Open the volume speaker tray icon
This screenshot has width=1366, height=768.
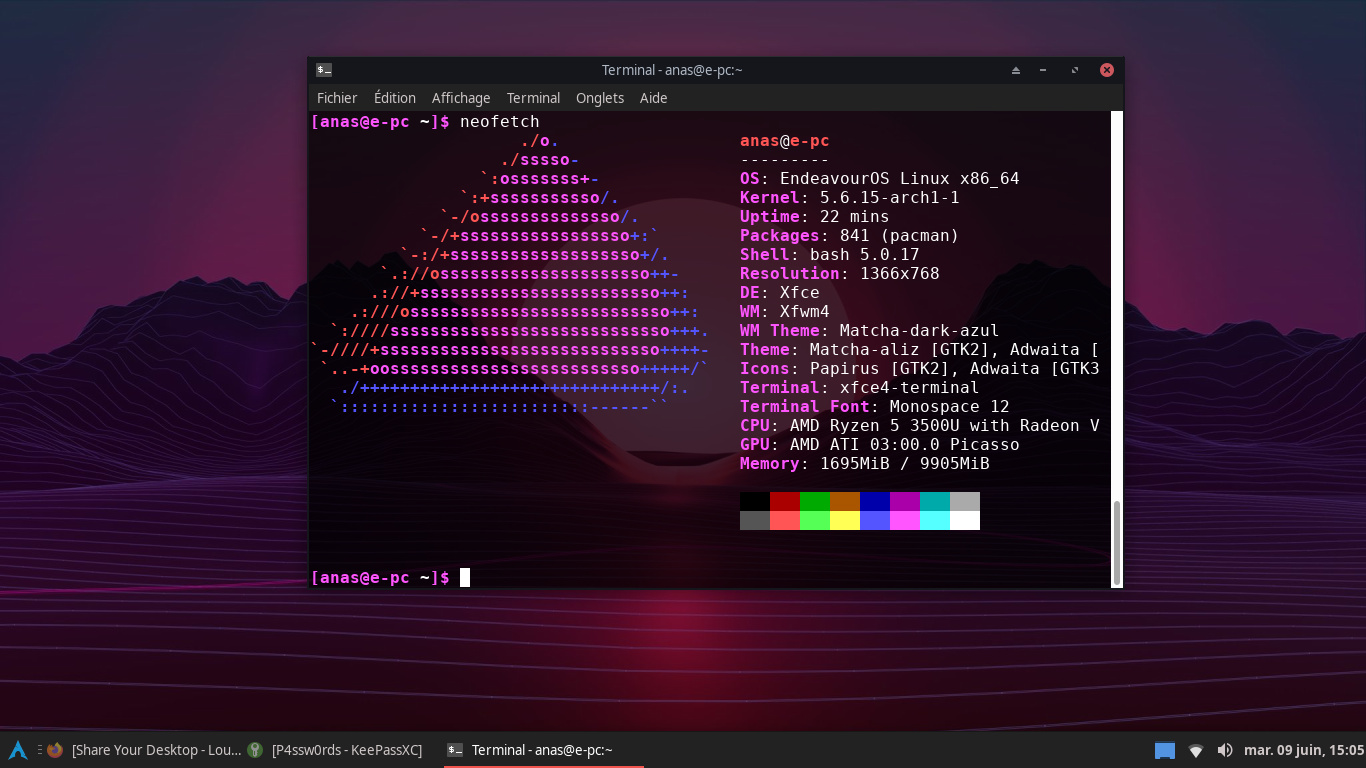click(1225, 750)
